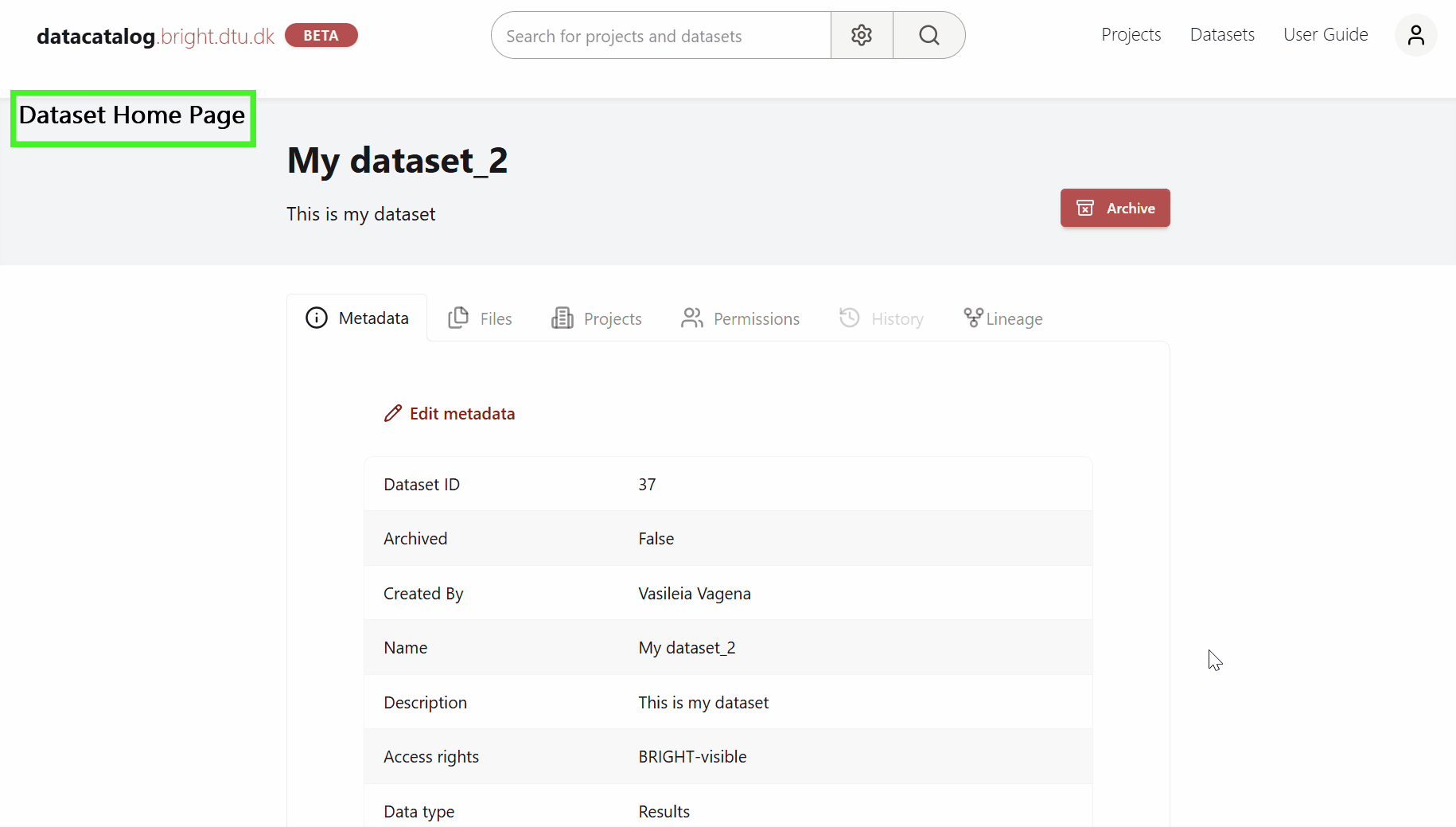This screenshot has width=1456, height=827.
Task: Click the people icon on Permissions tab
Action: (692, 318)
